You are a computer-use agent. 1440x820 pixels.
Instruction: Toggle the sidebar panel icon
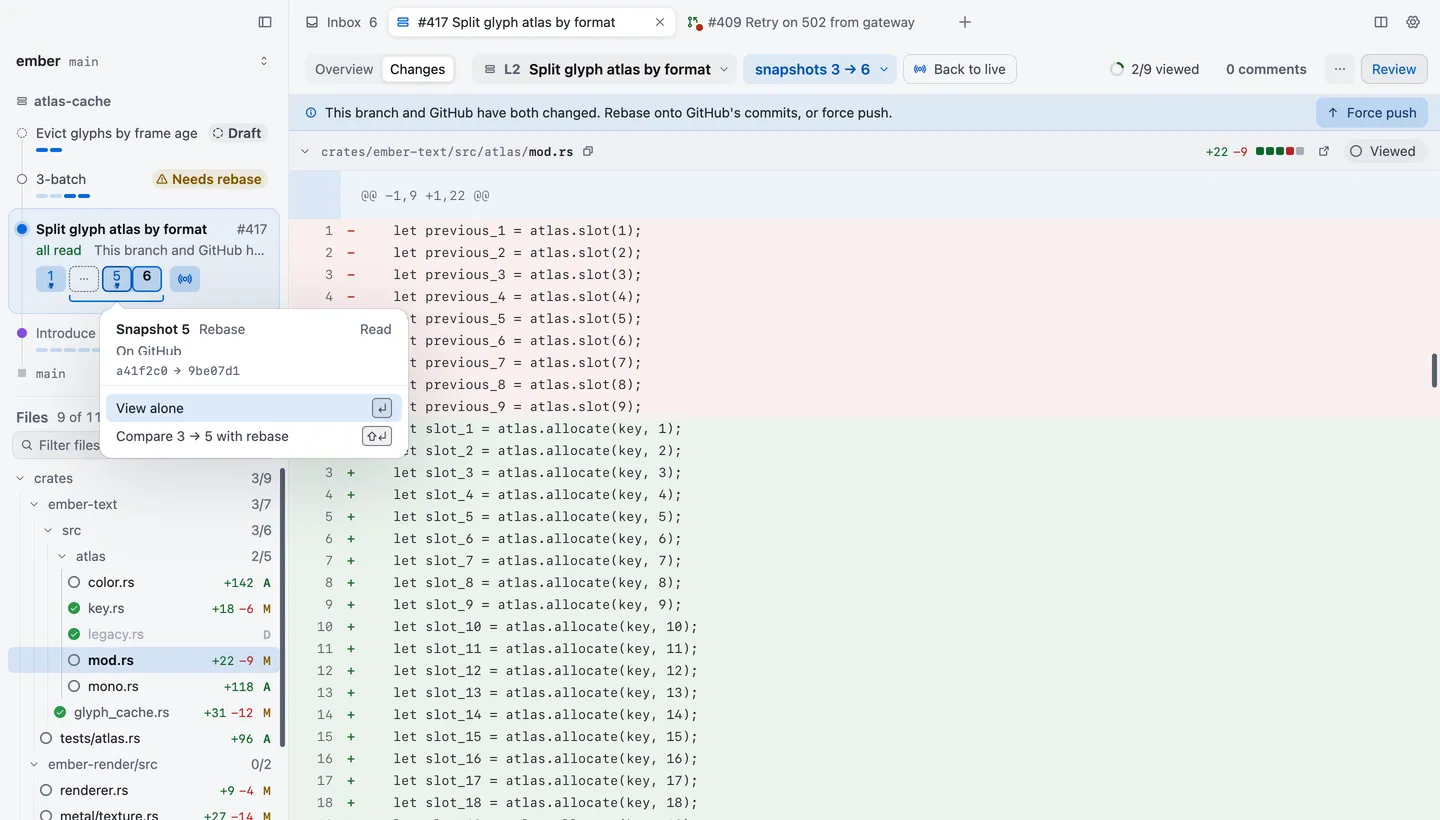click(x=265, y=22)
